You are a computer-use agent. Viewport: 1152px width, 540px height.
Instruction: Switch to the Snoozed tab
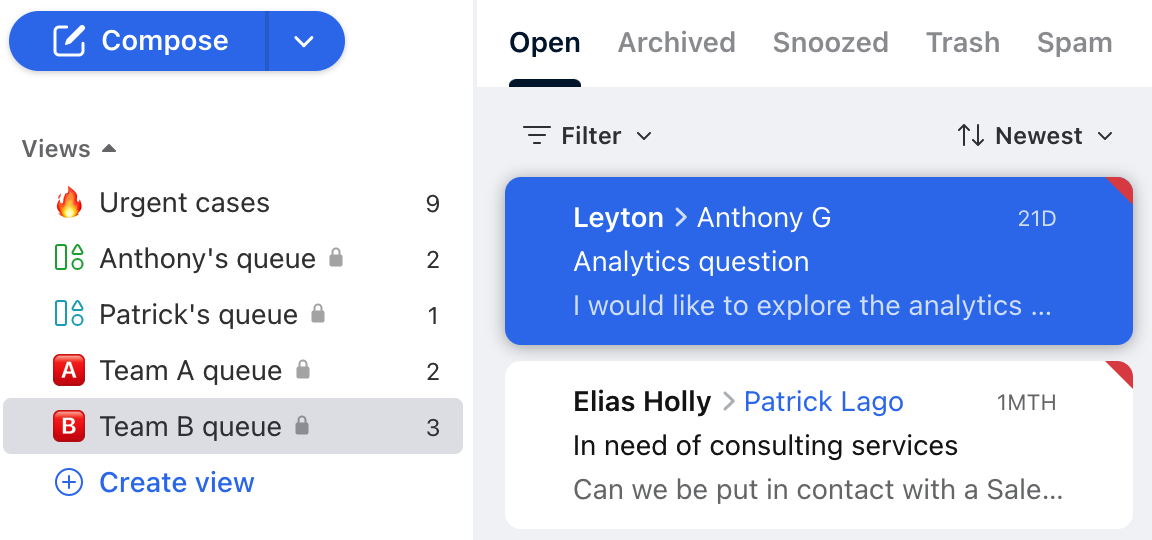pyautogui.click(x=830, y=43)
